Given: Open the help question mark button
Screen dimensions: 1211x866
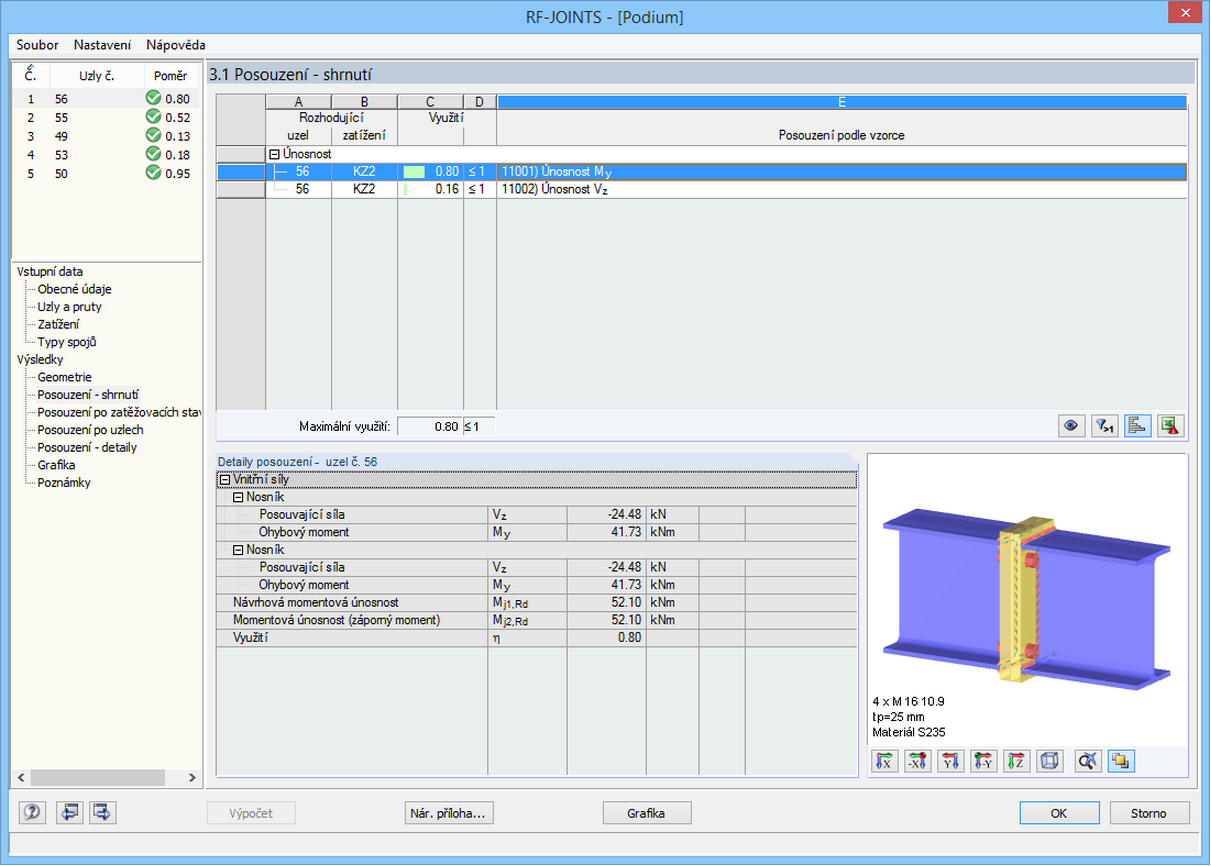Looking at the screenshot, I should point(33,813).
